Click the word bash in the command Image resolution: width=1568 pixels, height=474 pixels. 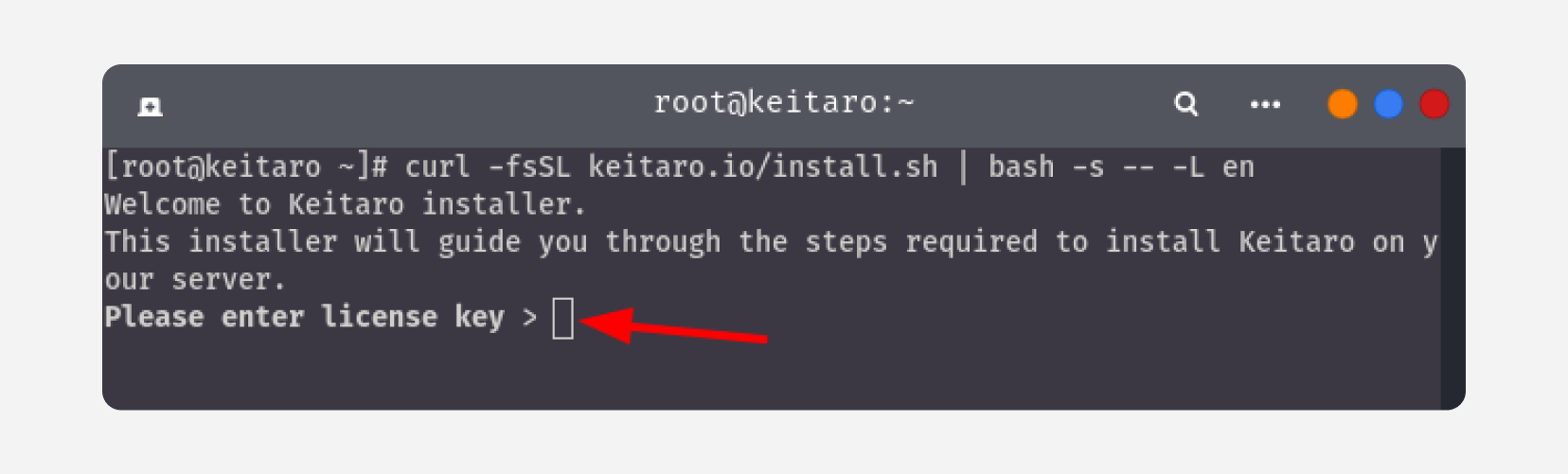(1021, 167)
